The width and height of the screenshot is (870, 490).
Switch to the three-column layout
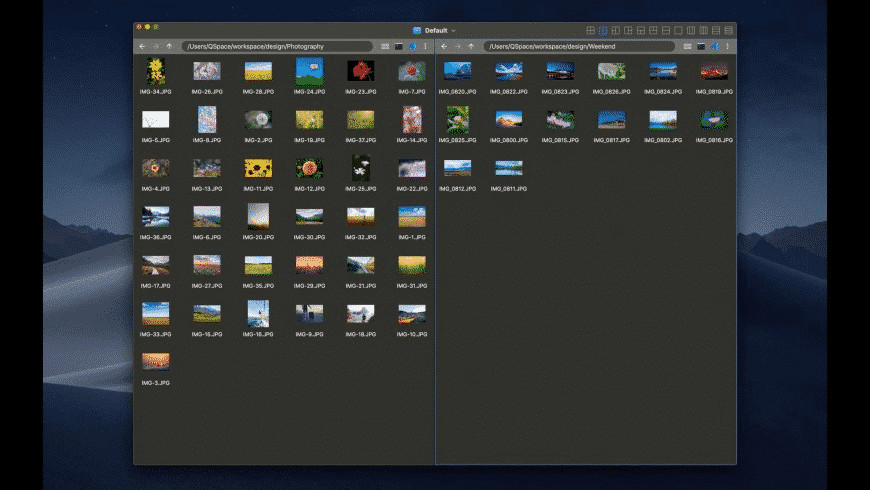pyautogui.click(x=691, y=30)
